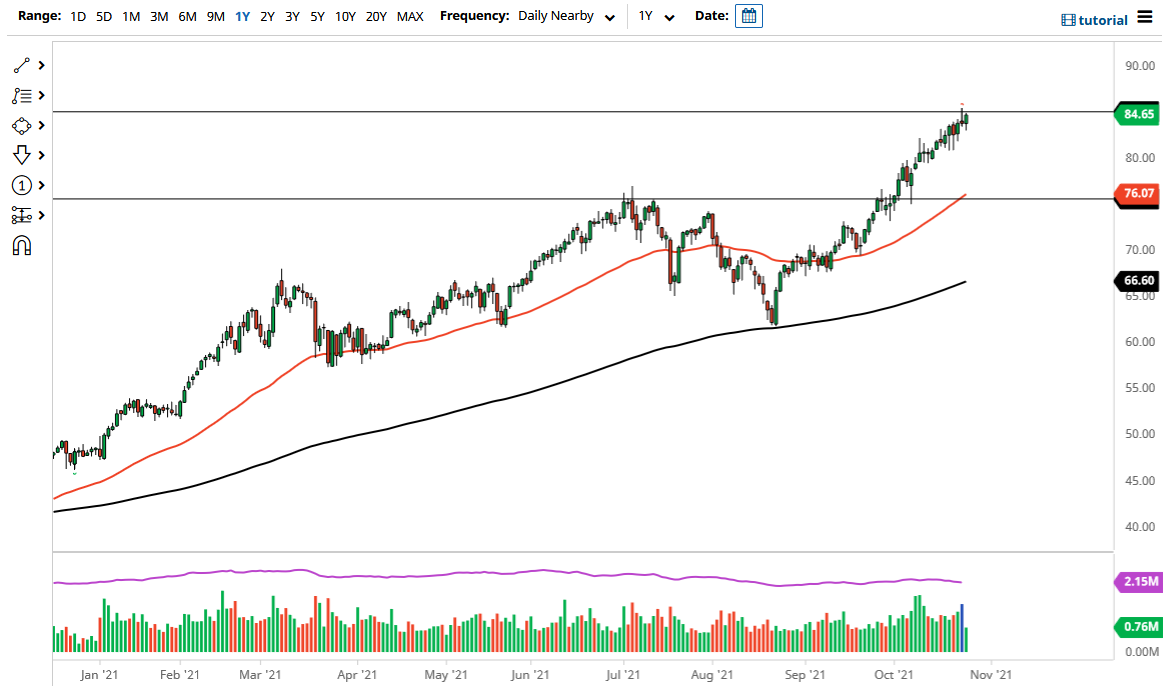1173x697 pixels.
Task: Click the red 76.07 price label
Action: tap(1137, 194)
